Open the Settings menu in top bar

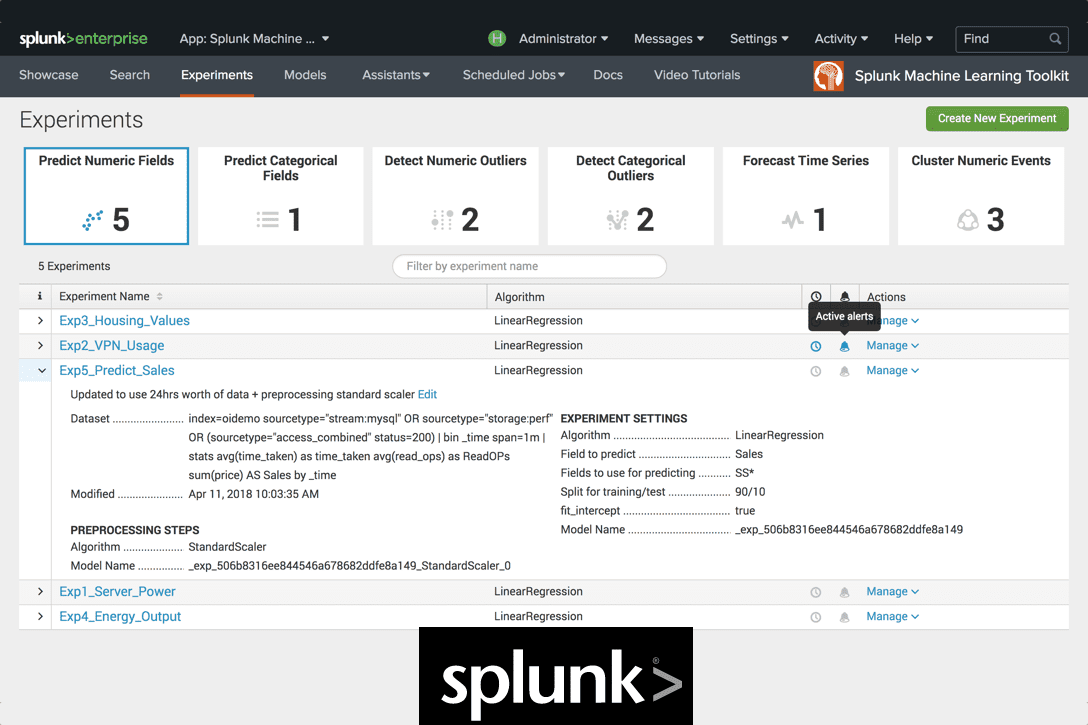point(759,39)
